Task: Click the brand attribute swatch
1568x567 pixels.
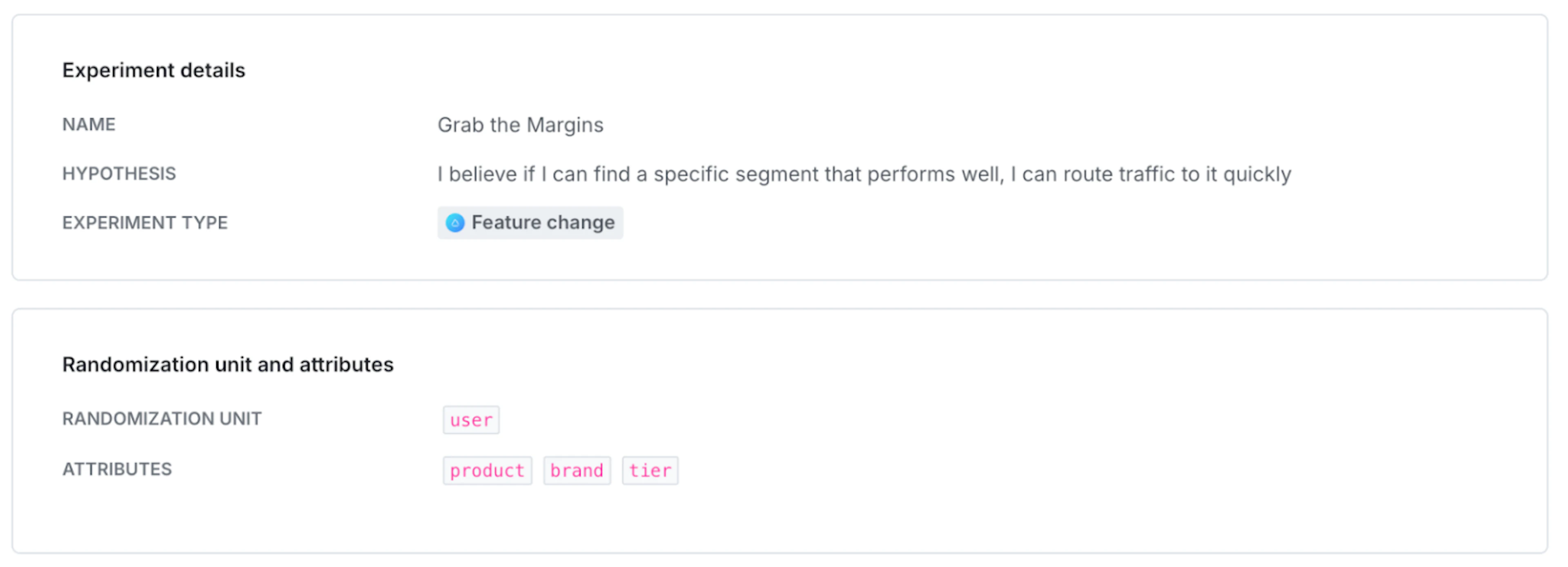Action: point(577,470)
